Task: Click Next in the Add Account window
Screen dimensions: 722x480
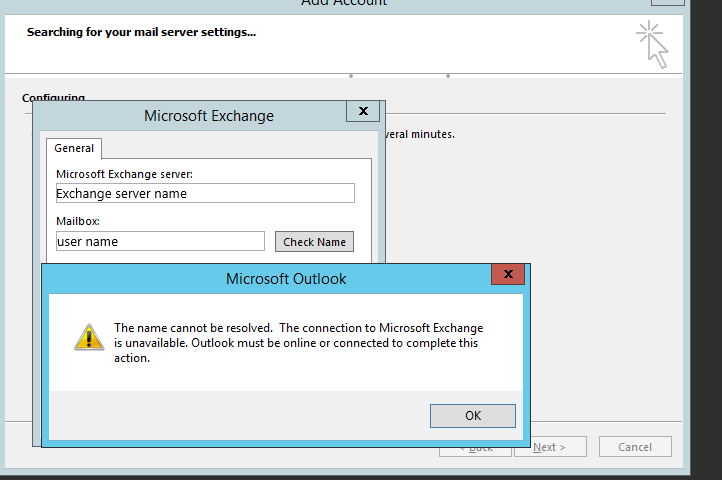Action: [x=550, y=447]
